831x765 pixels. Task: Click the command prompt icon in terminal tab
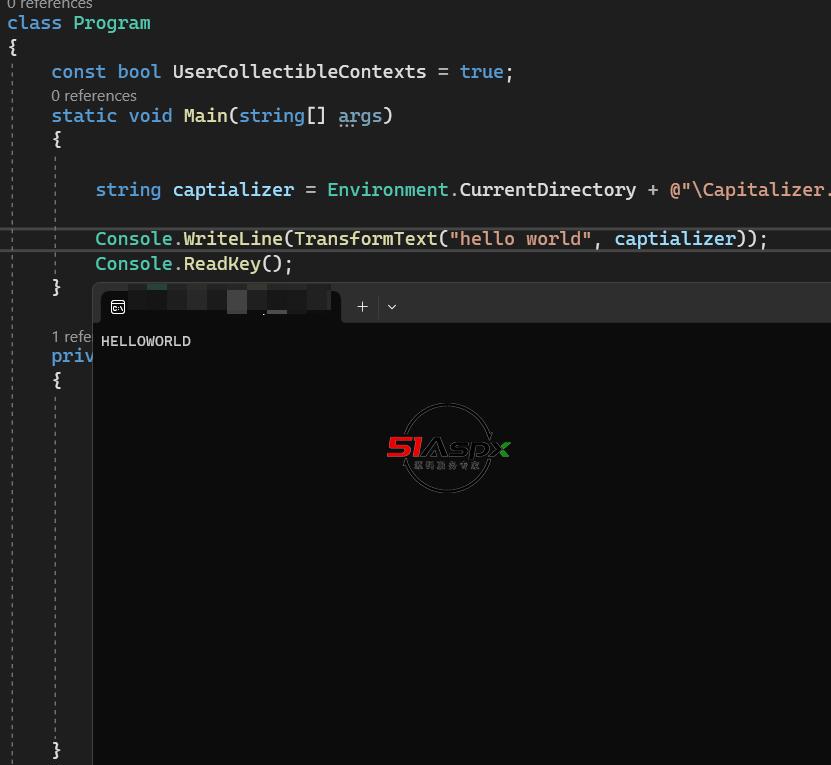(x=118, y=307)
